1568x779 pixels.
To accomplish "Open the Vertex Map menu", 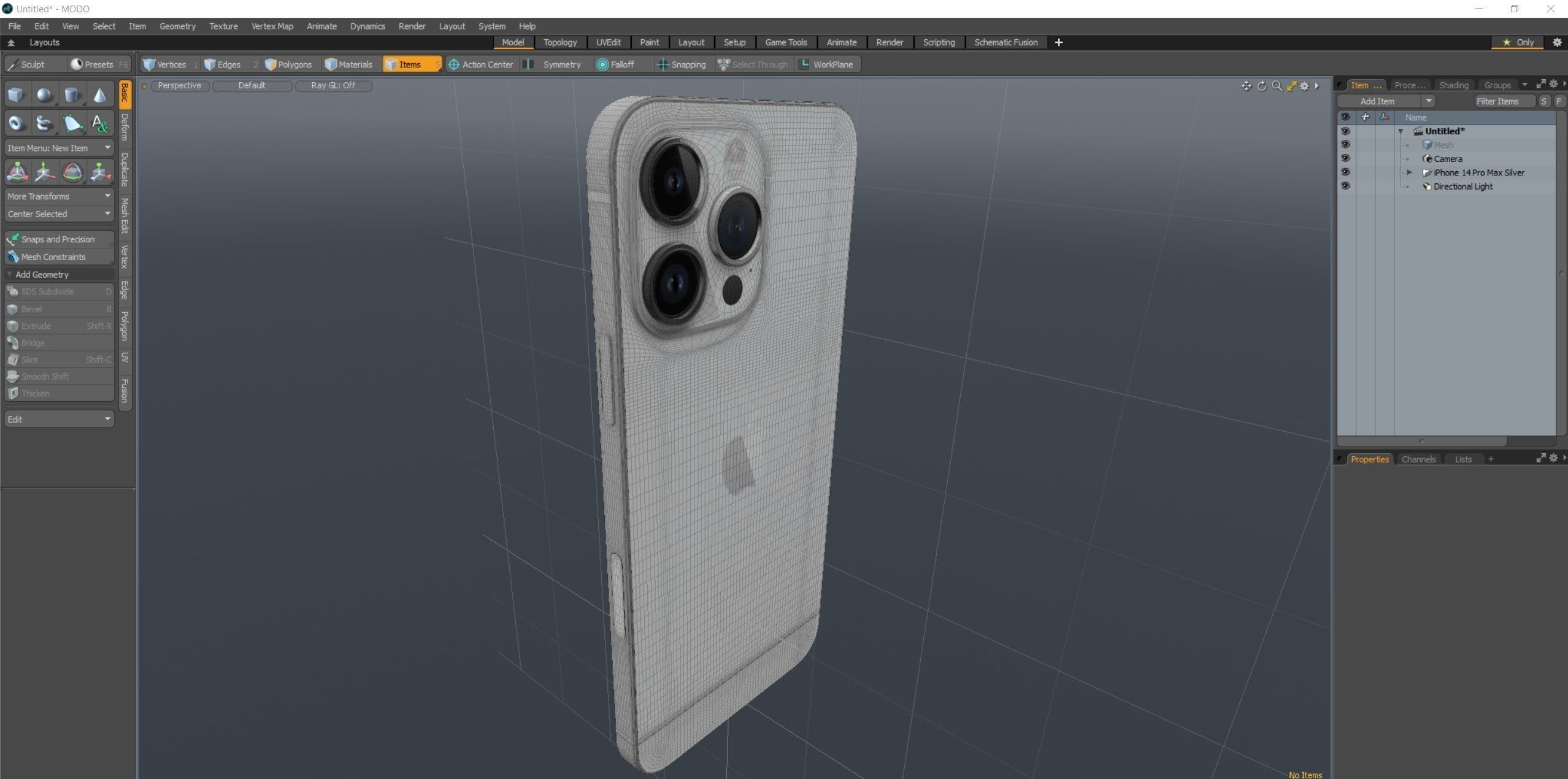I will tap(272, 26).
